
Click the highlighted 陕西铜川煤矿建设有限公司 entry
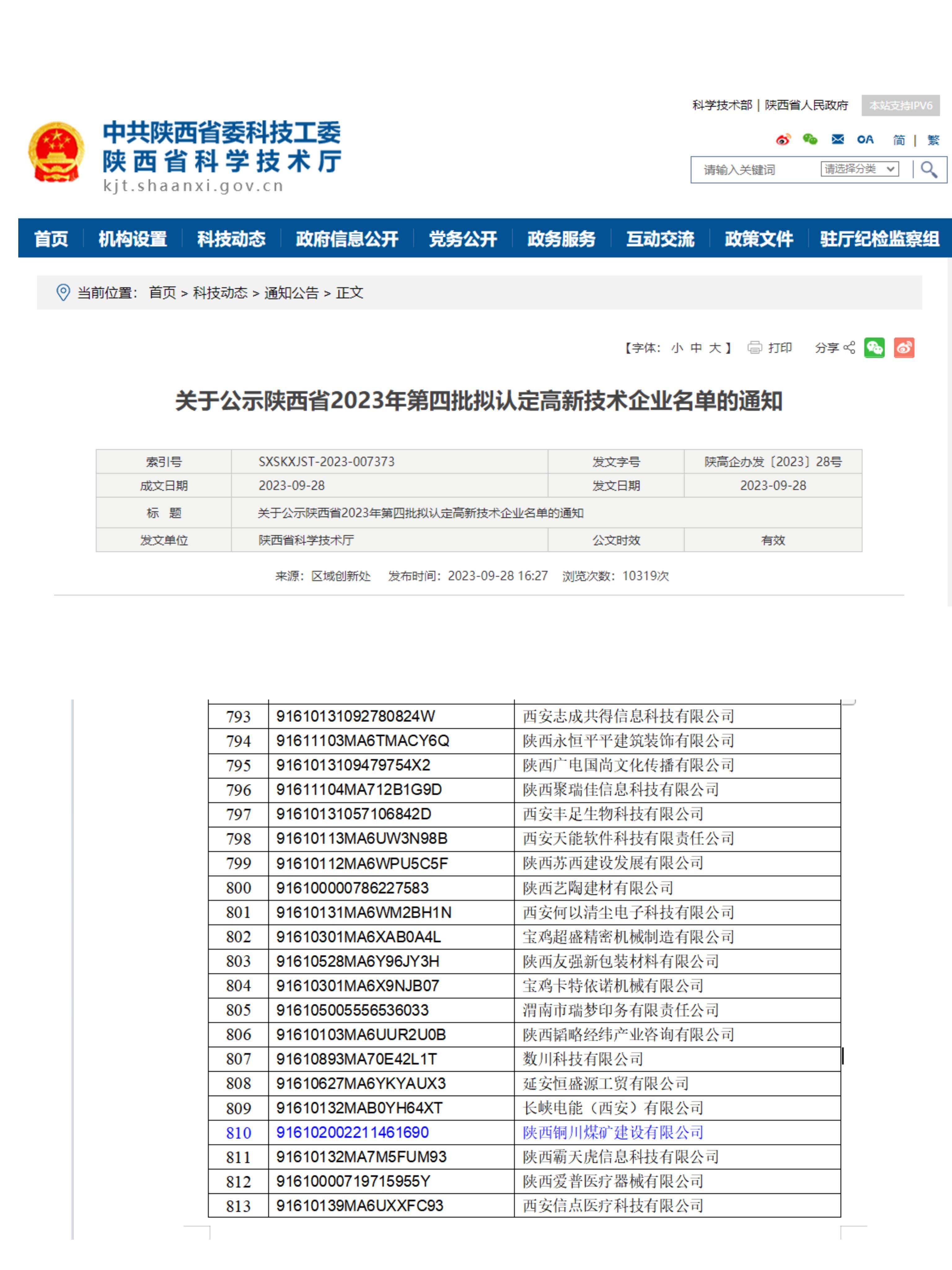[613, 1132]
